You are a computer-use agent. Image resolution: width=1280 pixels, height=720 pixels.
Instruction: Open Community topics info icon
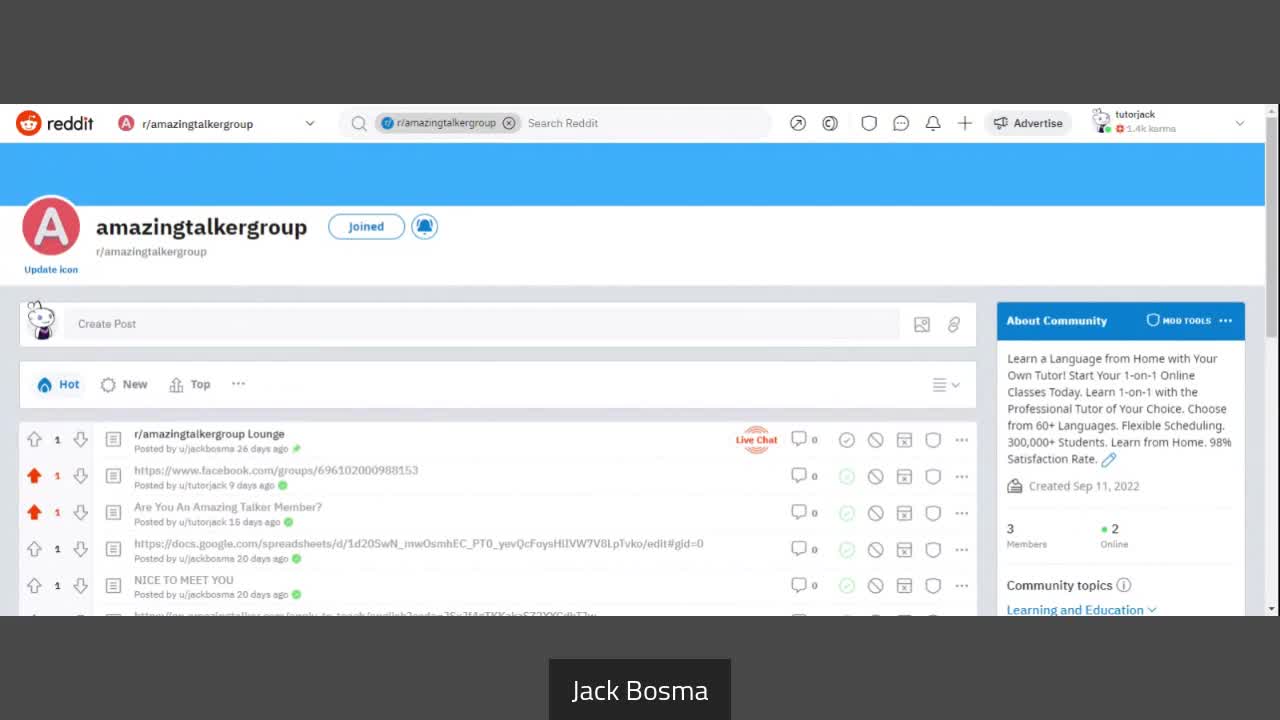[x=1124, y=585]
